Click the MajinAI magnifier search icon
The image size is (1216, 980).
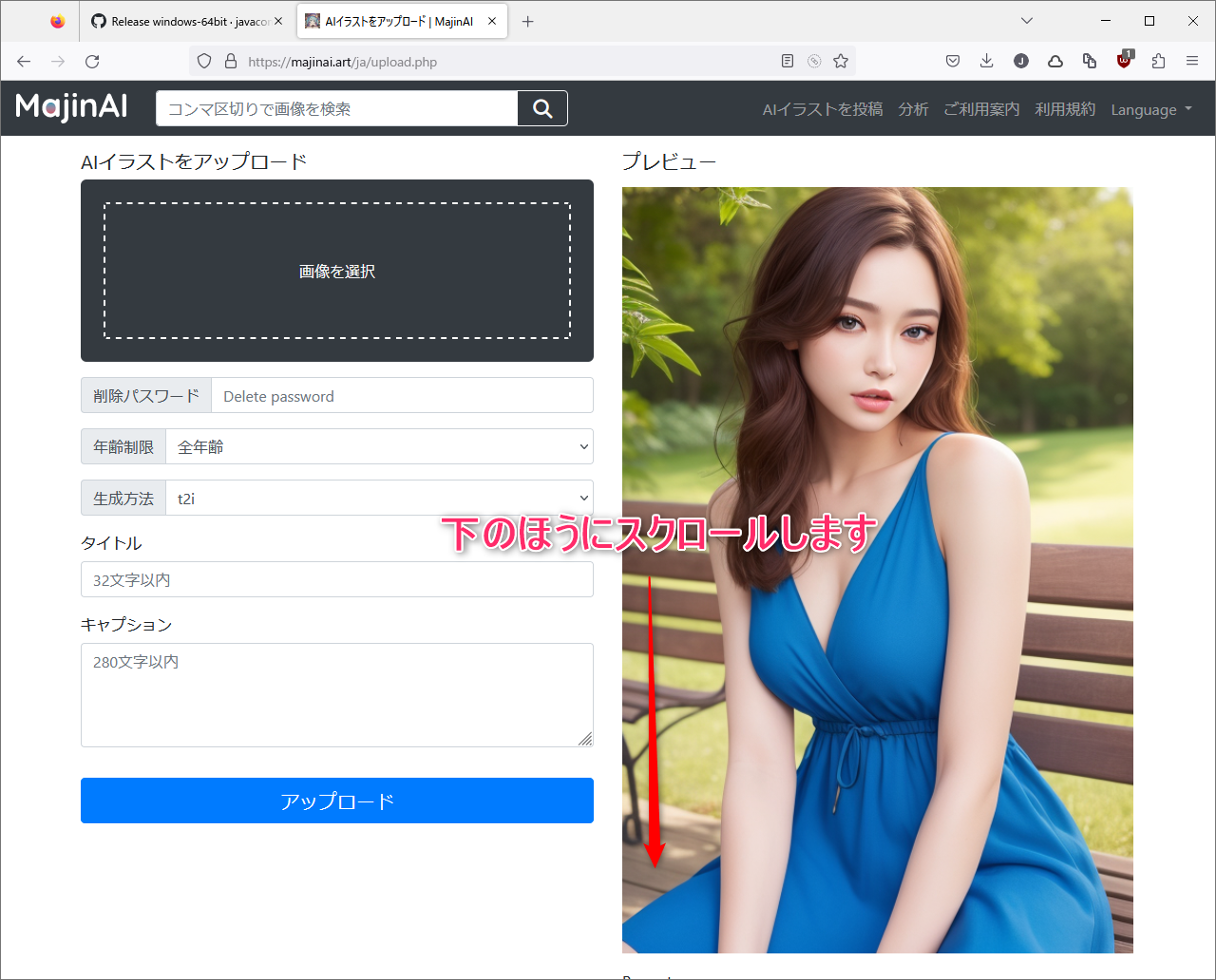click(541, 108)
